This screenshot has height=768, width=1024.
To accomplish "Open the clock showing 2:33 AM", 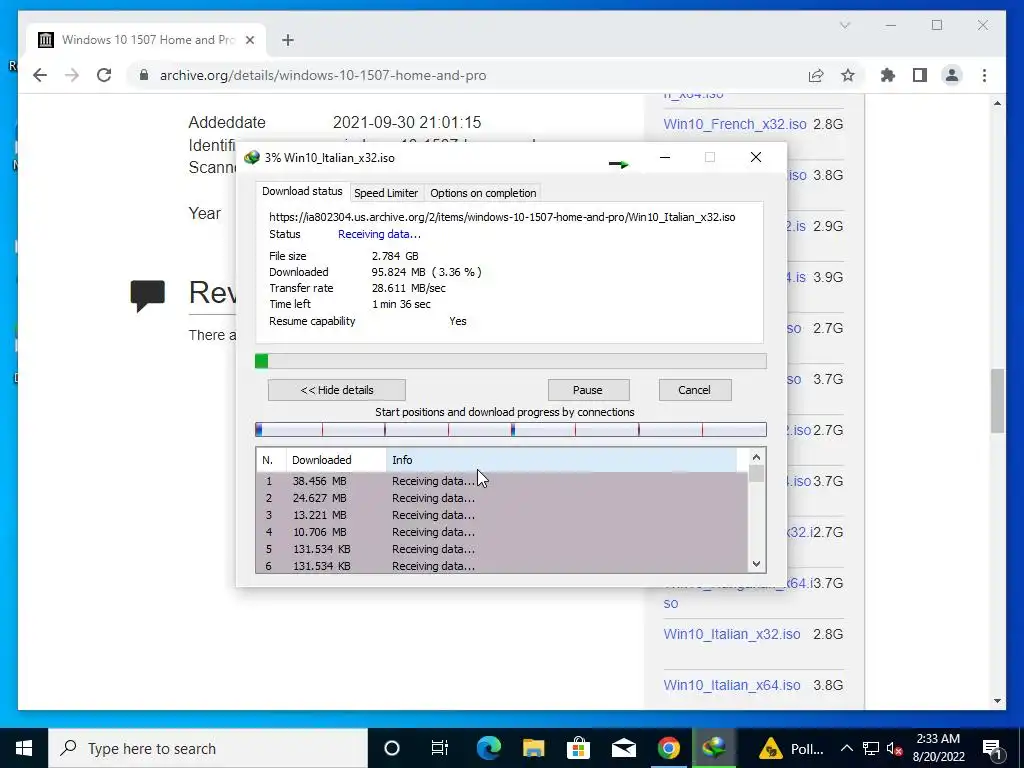I will [938, 748].
